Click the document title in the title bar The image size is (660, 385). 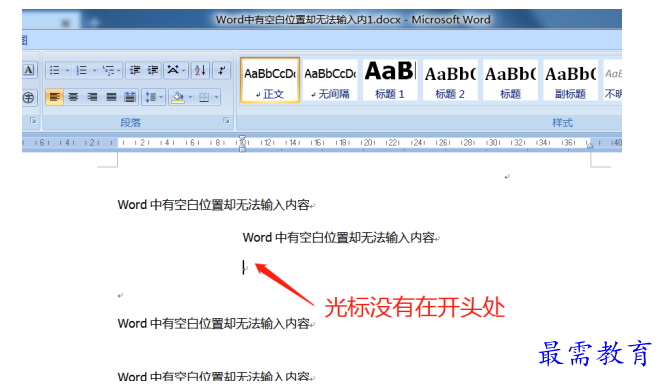tap(353, 19)
